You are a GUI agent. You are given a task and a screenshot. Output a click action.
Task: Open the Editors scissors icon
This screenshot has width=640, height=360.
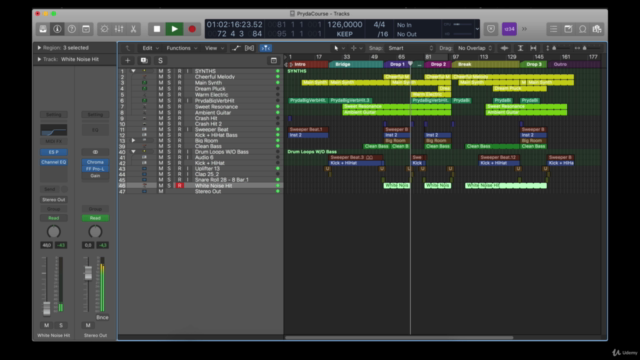click(133, 29)
